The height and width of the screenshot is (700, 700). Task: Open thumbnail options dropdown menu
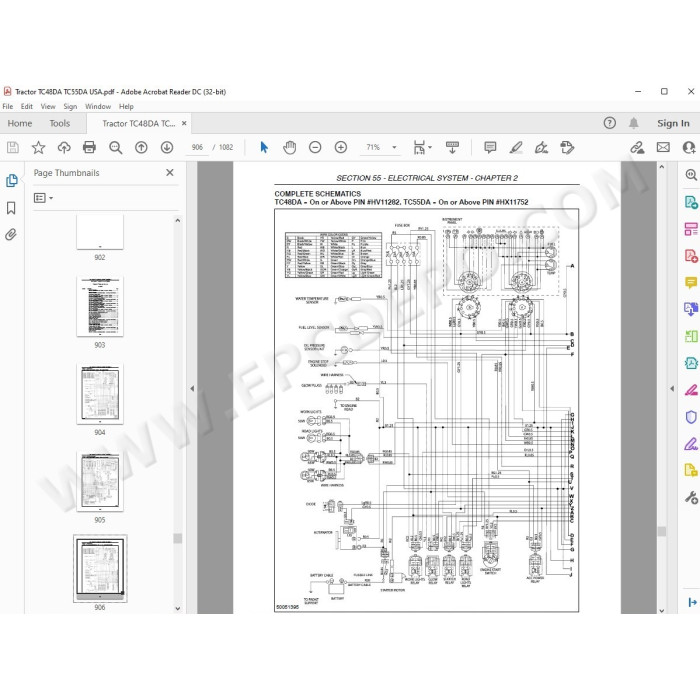point(43,198)
